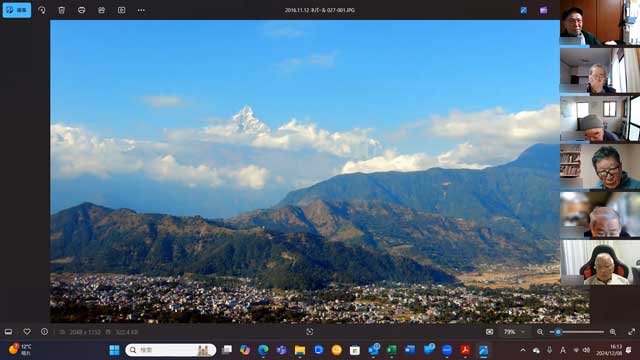The image size is (640, 360).
Task: Click the toolbar icon right of the printer
Action: [x=102, y=10]
